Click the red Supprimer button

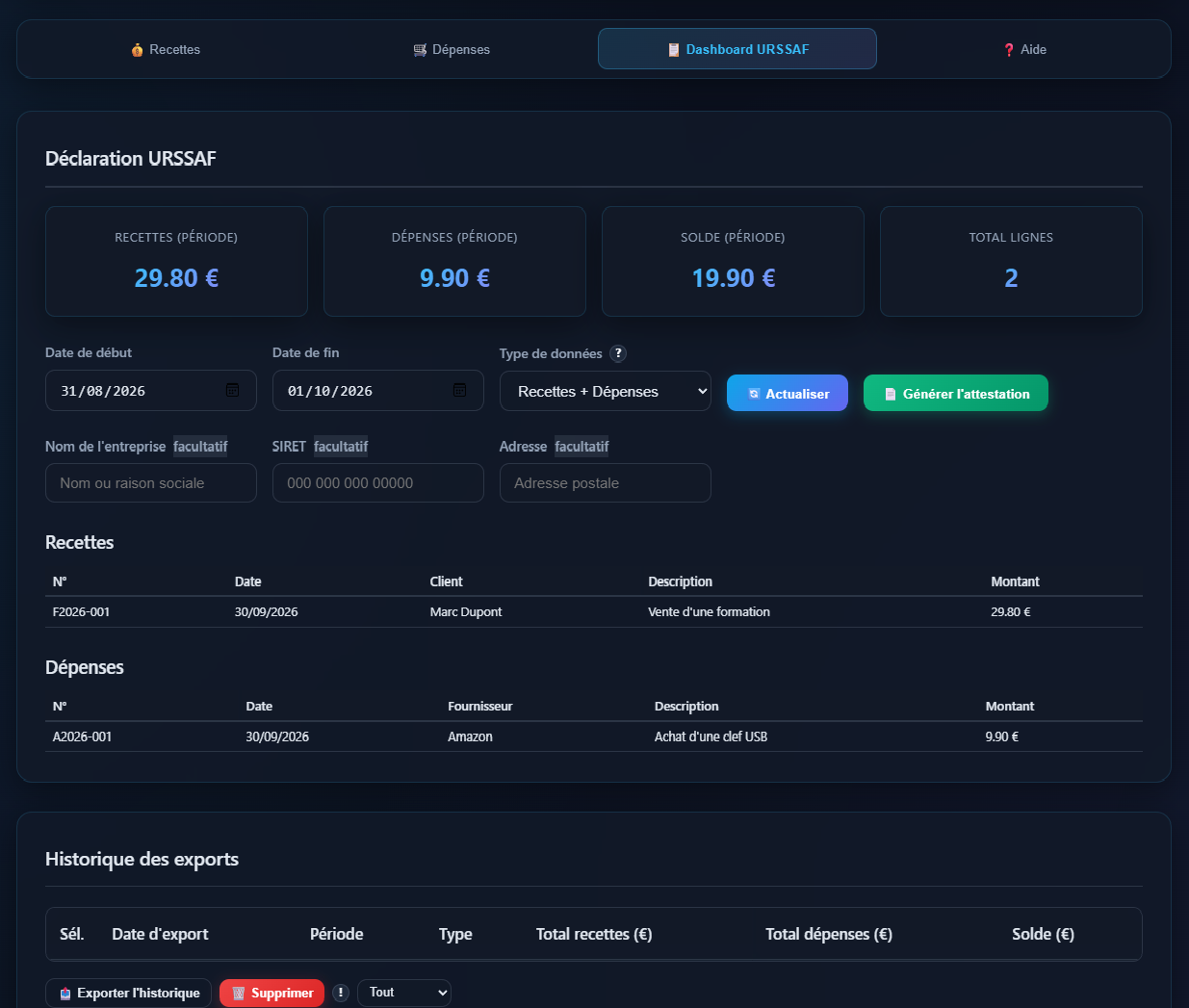271,993
